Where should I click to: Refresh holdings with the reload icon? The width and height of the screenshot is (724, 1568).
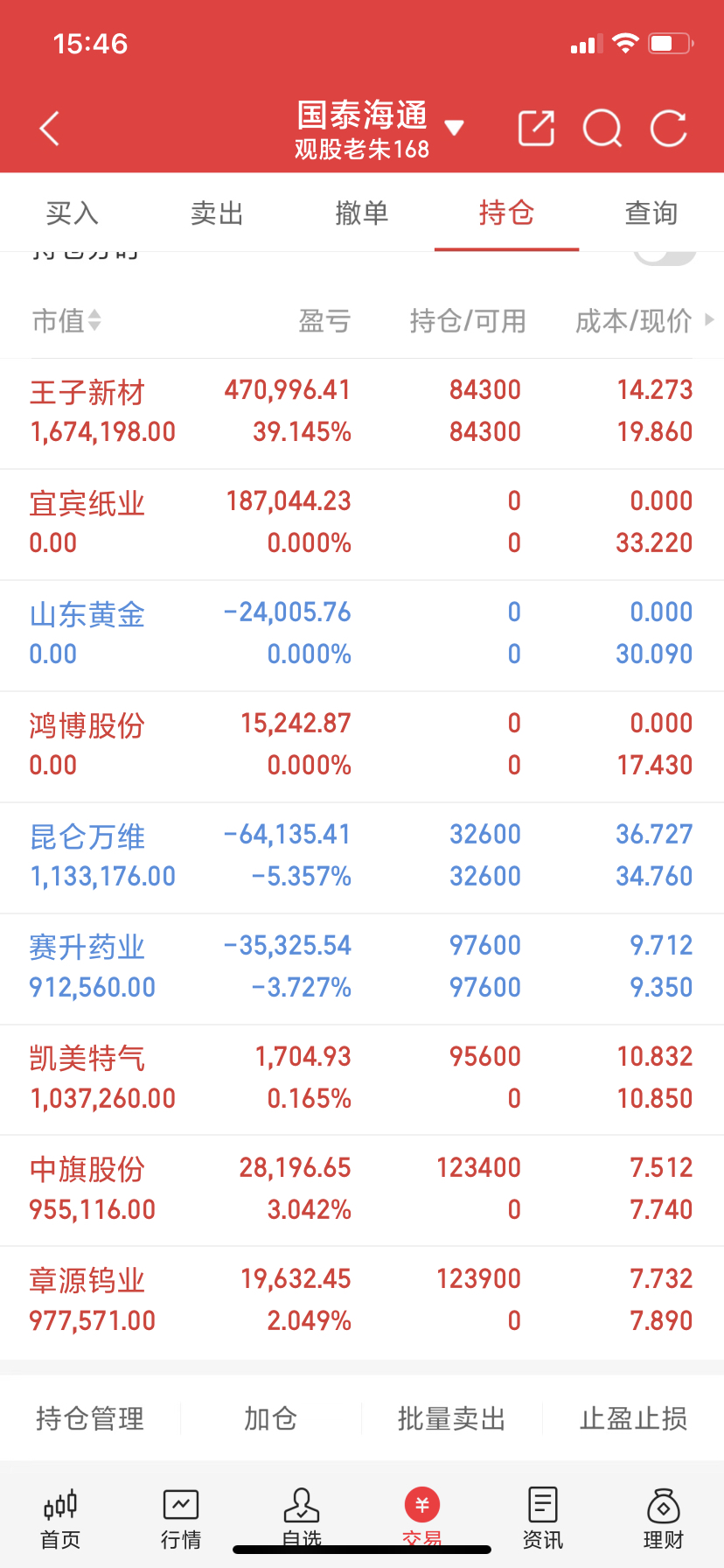click(x=669, y=129)
